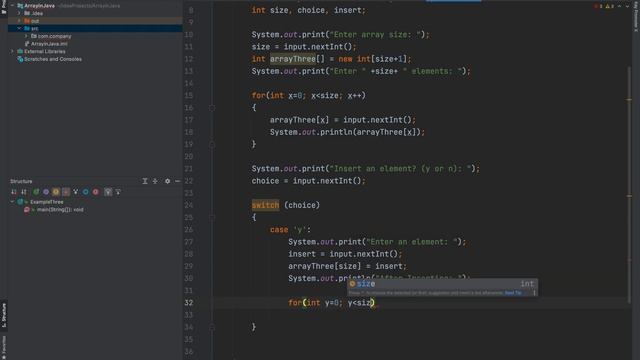This screenshot has height=360, width=640.
Task: Select main(String[]) method in Structure
Action: (x=60, y=210)
